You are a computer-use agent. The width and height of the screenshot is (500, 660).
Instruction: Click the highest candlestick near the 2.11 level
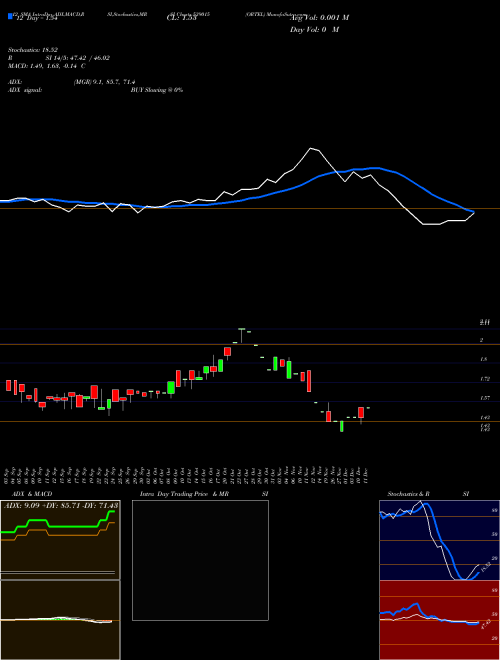click(x=241, y=335)
